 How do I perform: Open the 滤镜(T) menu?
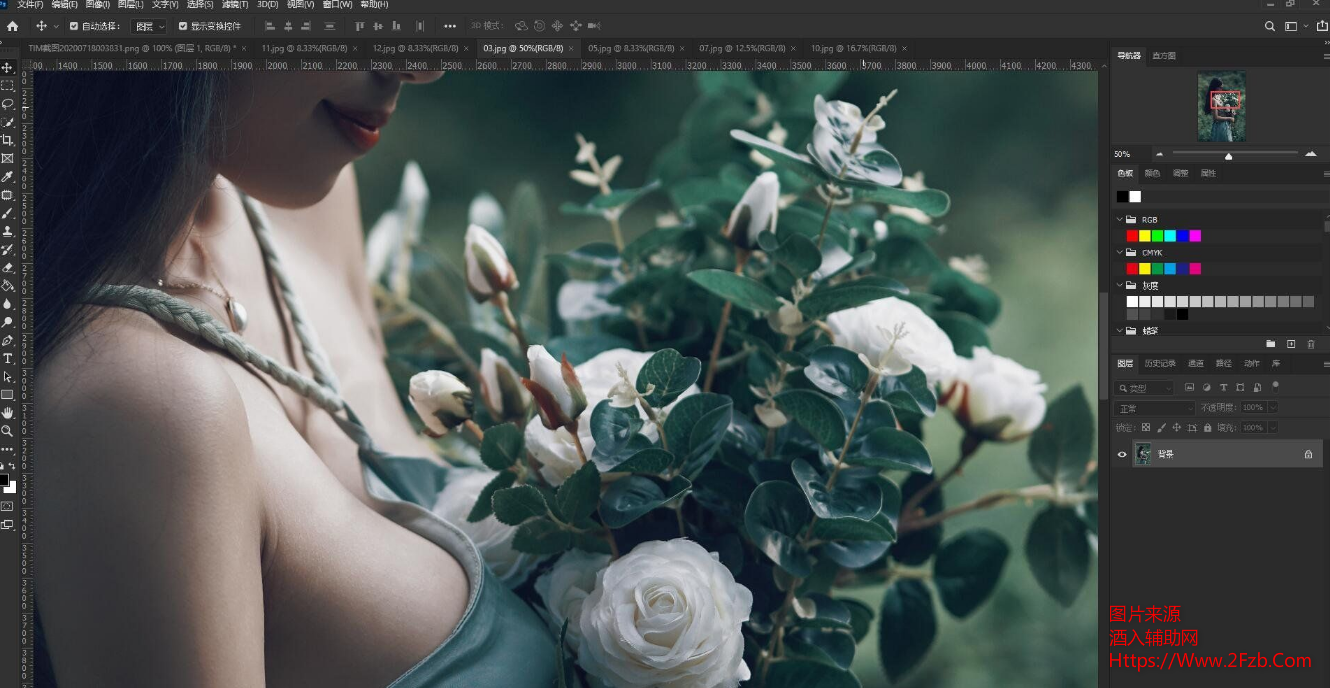[x=235, y=5]
